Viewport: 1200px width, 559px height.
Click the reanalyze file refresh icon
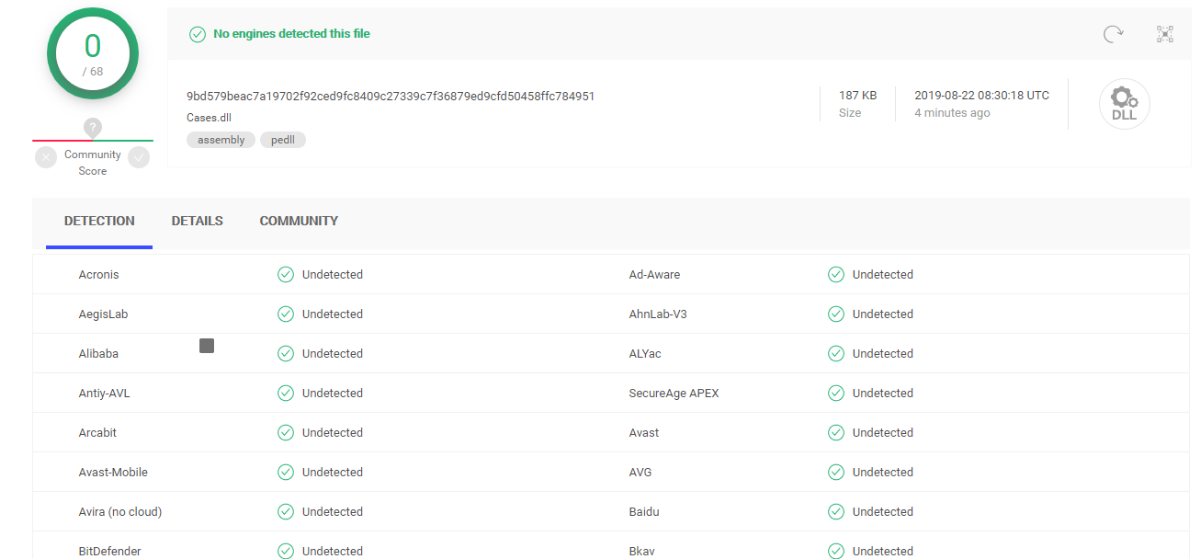(1113, 34)
